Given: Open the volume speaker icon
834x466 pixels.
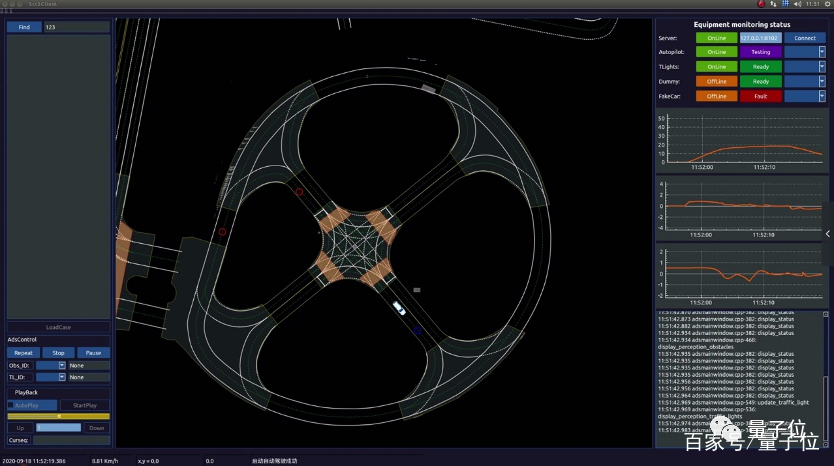Looking at the screenshot, I should [x=797, y=4].
